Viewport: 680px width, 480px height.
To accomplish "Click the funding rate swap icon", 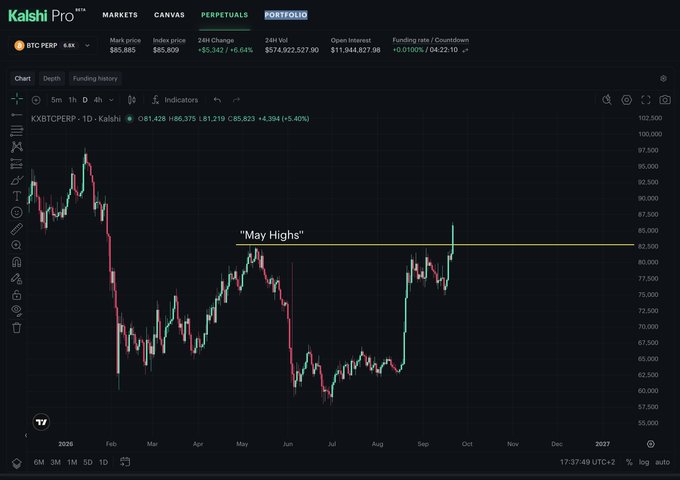I will (x=465, y=50).
